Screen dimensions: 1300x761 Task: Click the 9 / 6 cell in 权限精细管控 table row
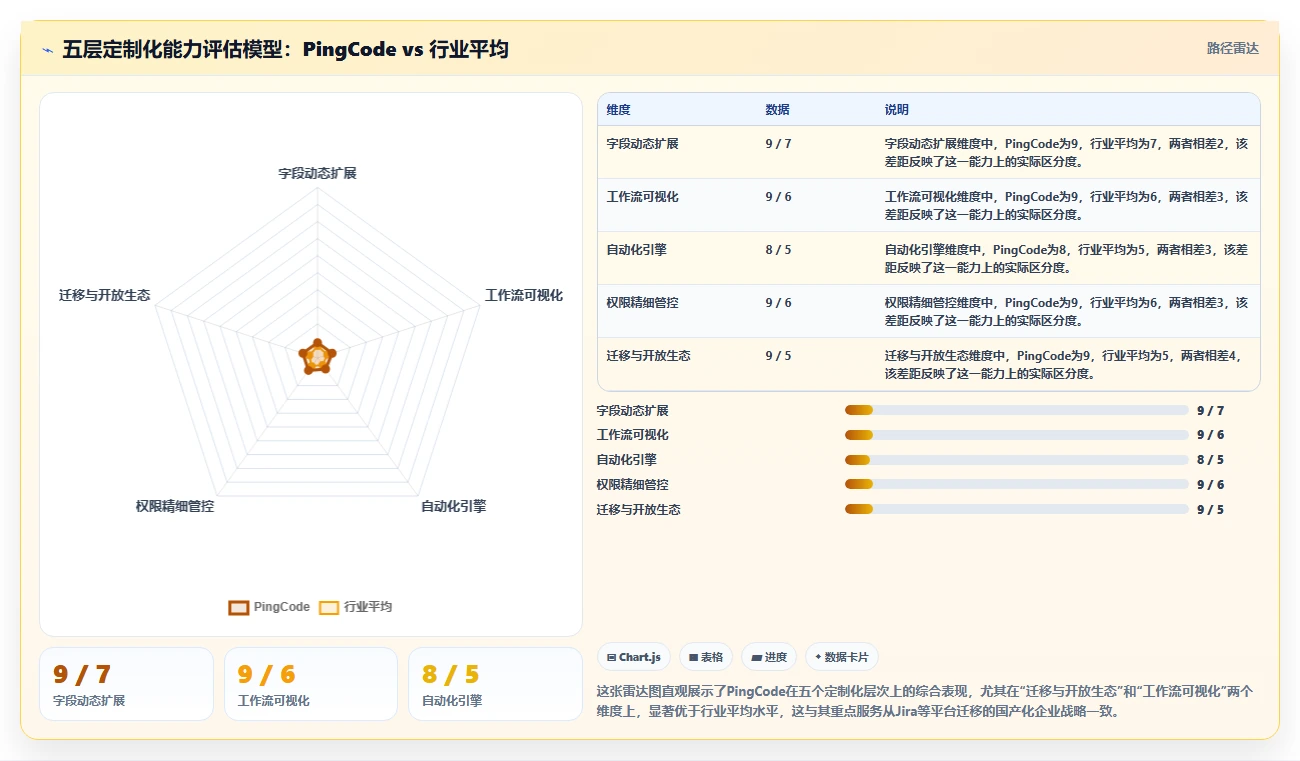[778, 303]
